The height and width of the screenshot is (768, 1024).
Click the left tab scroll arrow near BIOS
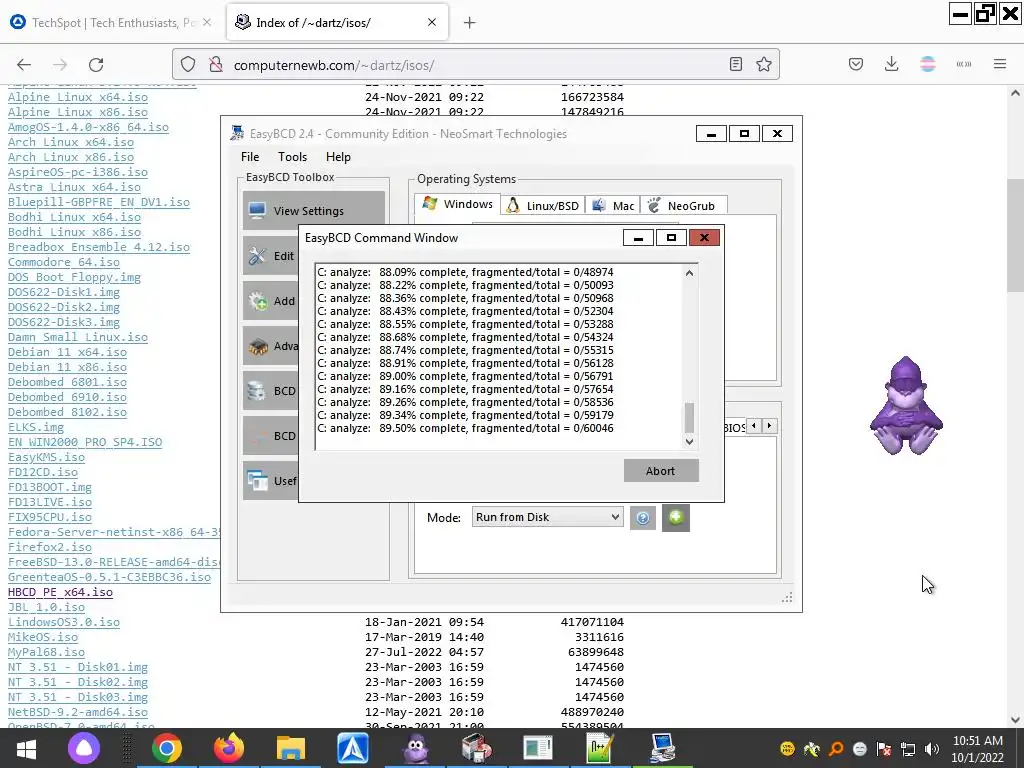point(754,426)
